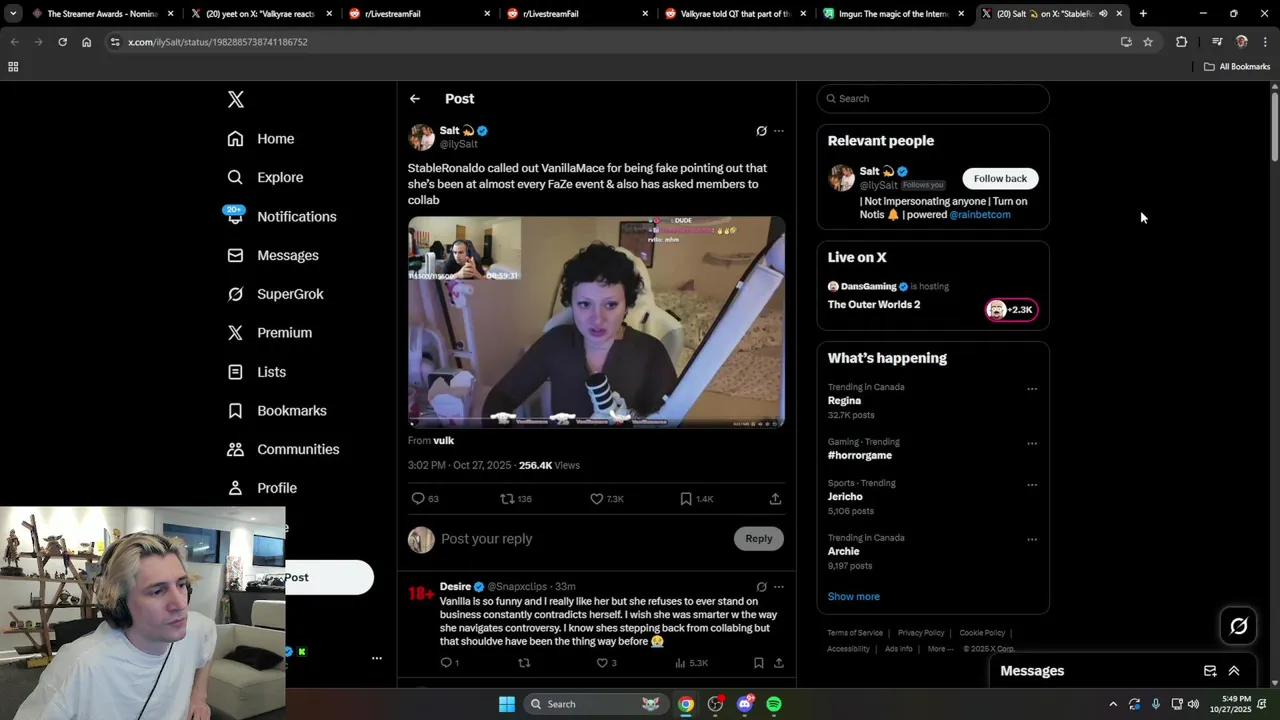
Task: Open more options on Desire's reply
Action: pyautogui.click(x=779, y=587)
